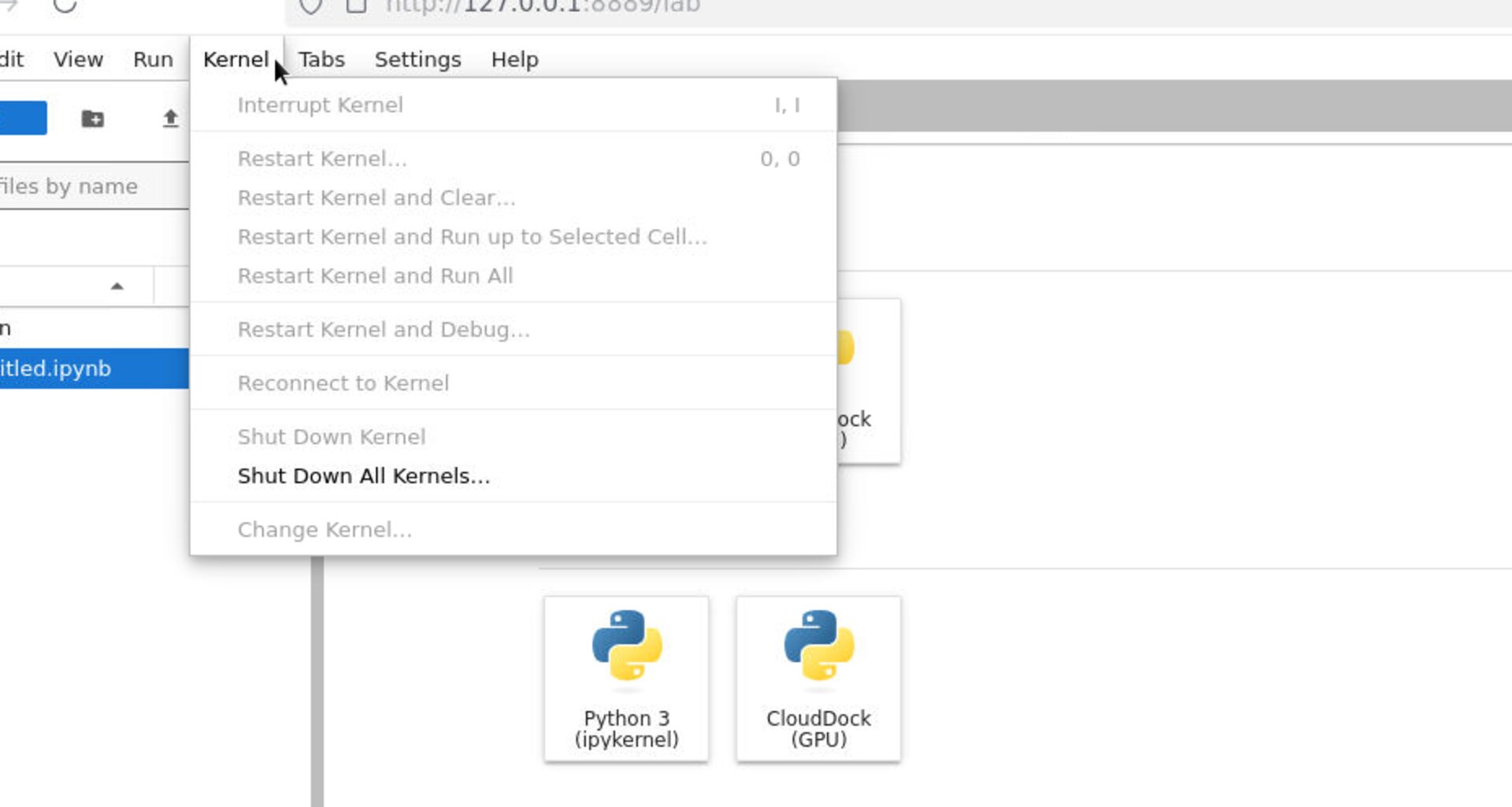
Task: Click Shut Down All Kernels
Action: point(363,476)
